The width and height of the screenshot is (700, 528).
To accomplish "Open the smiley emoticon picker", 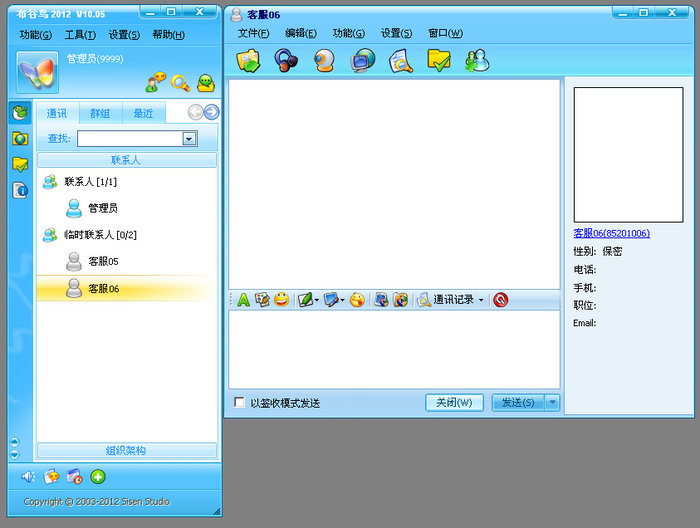I will [281, 300].
